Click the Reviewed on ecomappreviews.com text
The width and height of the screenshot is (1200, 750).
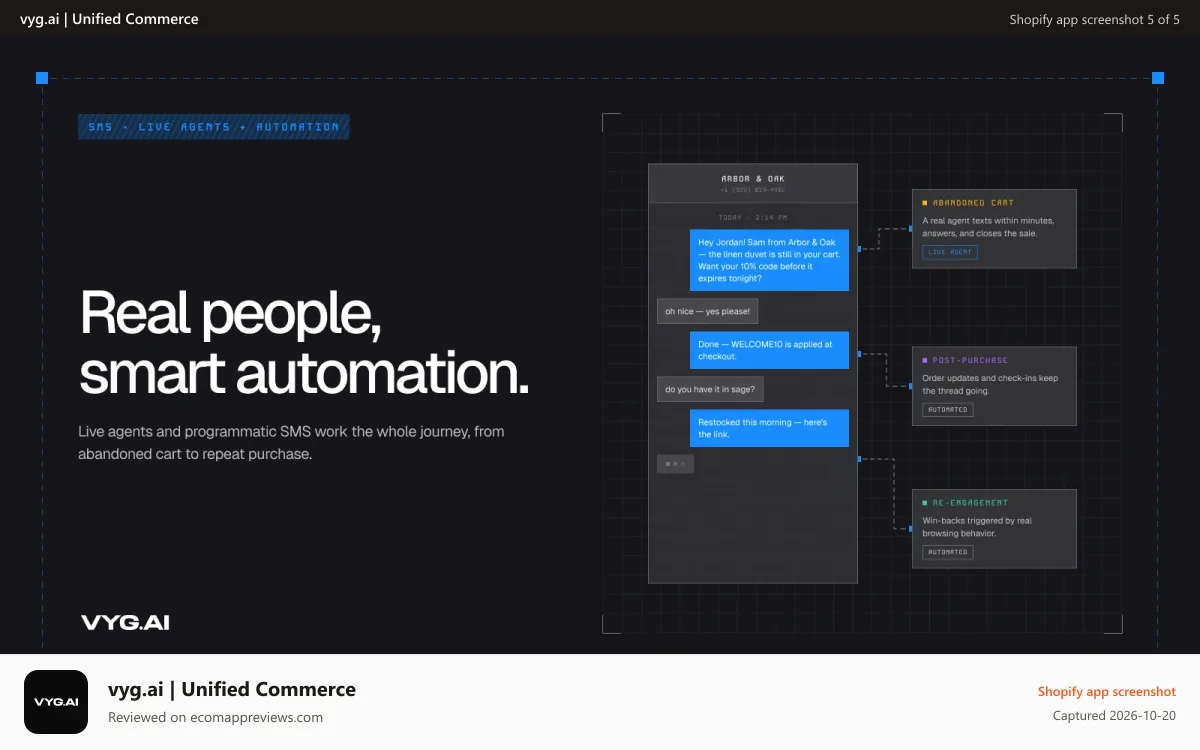tap(216, 717)
